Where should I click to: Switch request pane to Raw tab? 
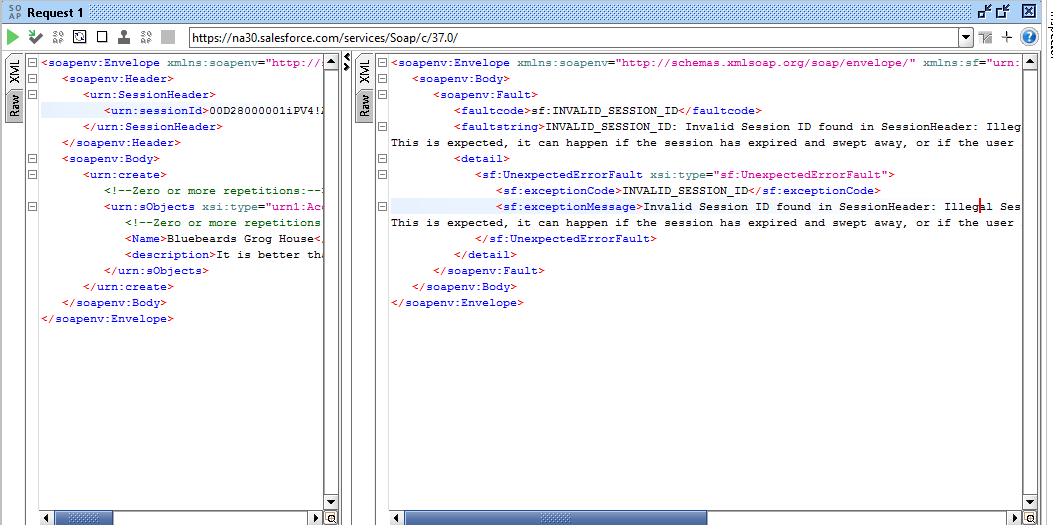[x=14, y=105]
